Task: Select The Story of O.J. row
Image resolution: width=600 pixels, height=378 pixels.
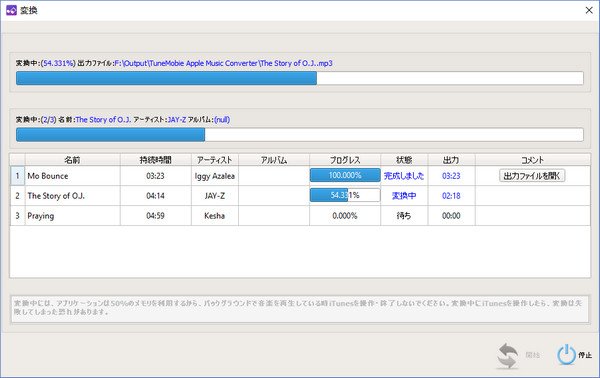Action: (300, 196)
